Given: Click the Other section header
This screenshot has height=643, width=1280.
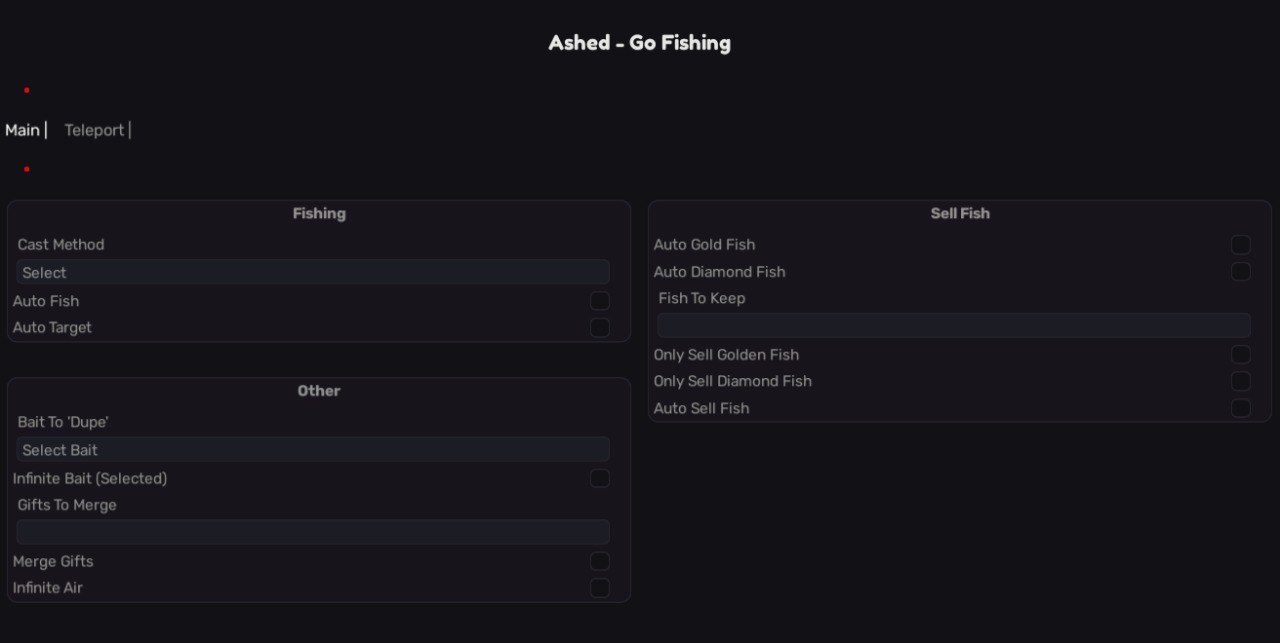Looking at the screenshot, I should point(319,391).
